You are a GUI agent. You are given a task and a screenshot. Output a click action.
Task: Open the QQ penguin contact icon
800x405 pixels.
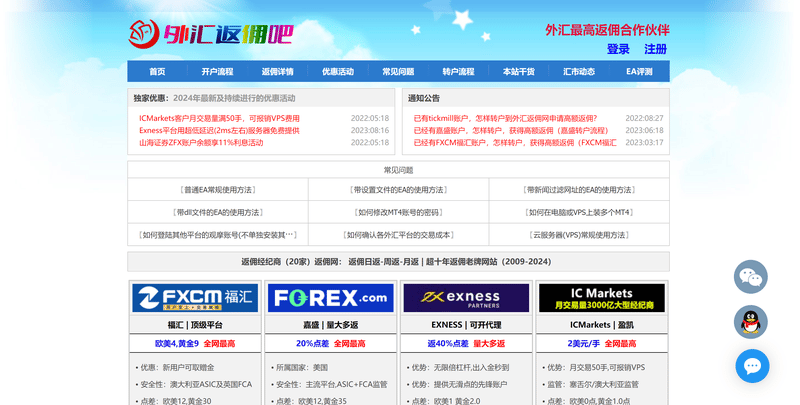click(751, 322)
